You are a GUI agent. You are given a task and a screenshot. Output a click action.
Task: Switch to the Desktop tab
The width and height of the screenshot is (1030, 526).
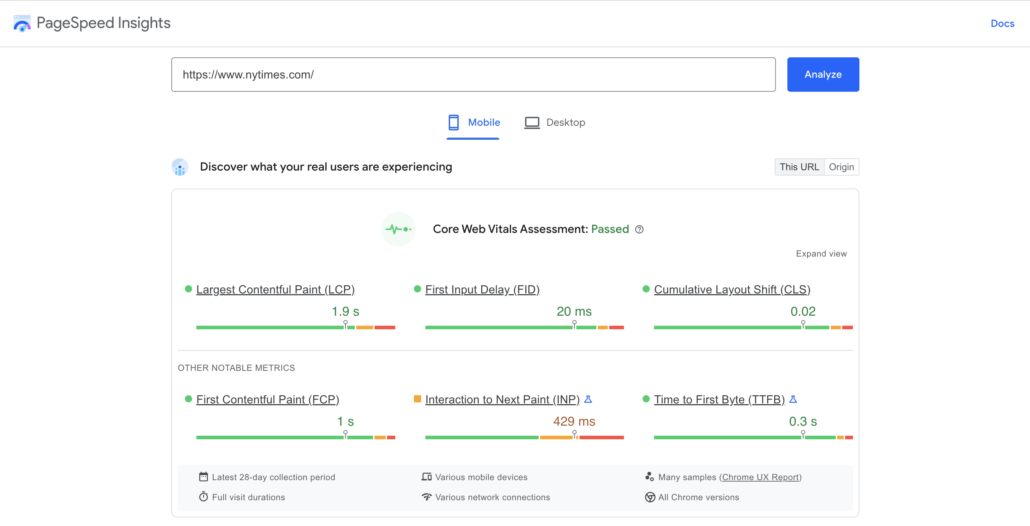tap(555, 123)
